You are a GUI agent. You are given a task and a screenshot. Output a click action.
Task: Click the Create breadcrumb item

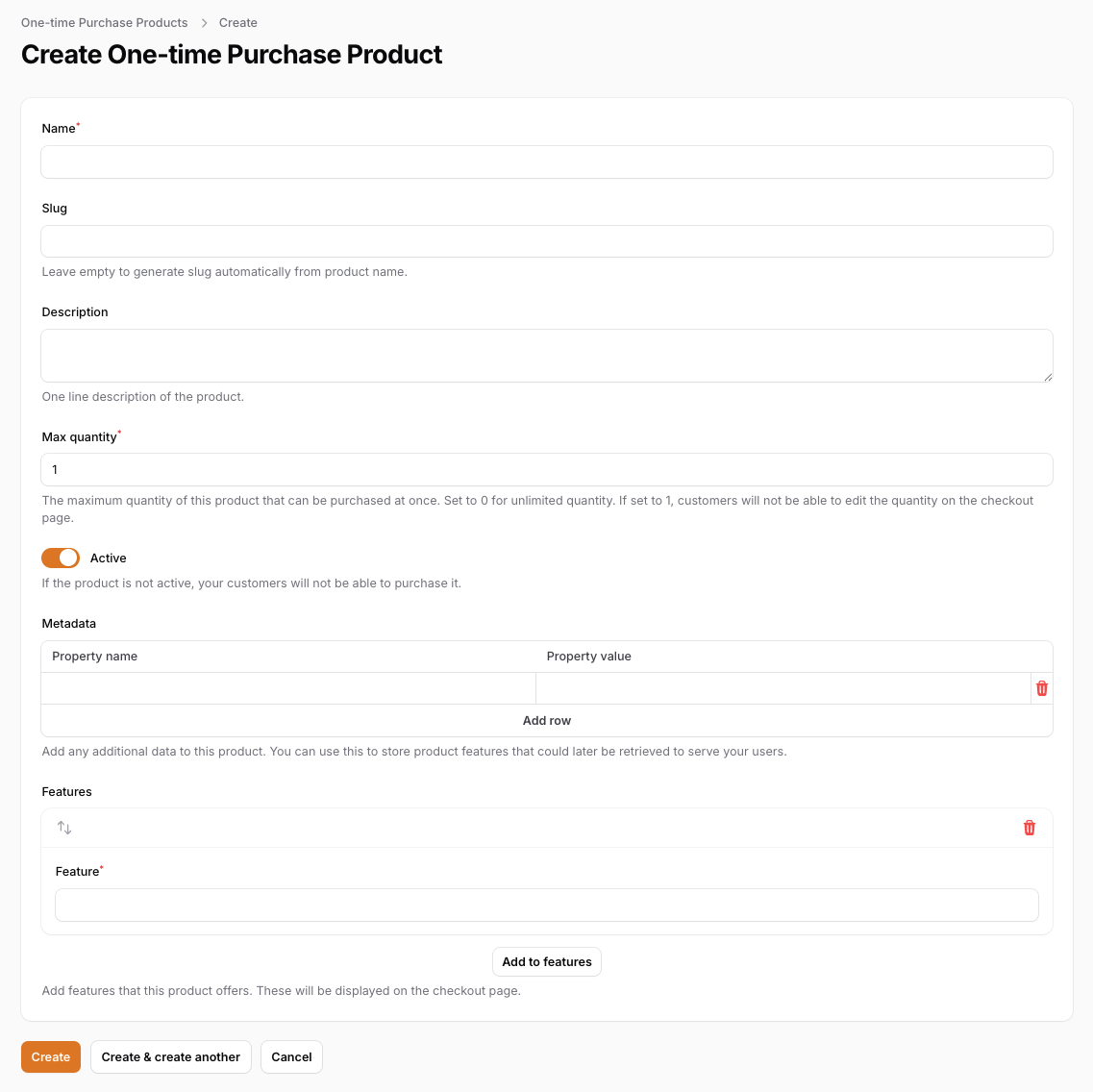[237, 23]
